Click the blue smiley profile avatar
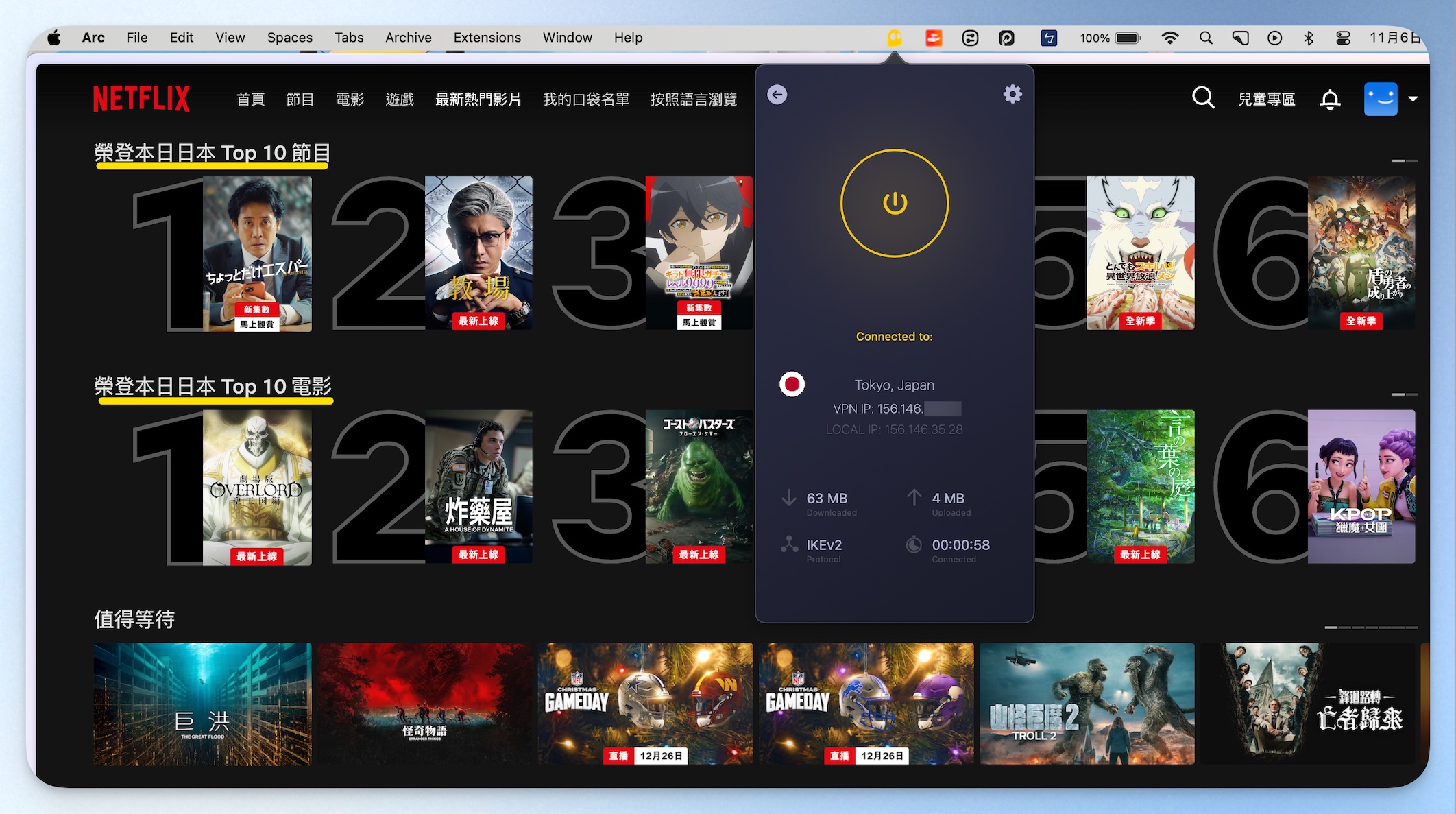 point(1381,99)
